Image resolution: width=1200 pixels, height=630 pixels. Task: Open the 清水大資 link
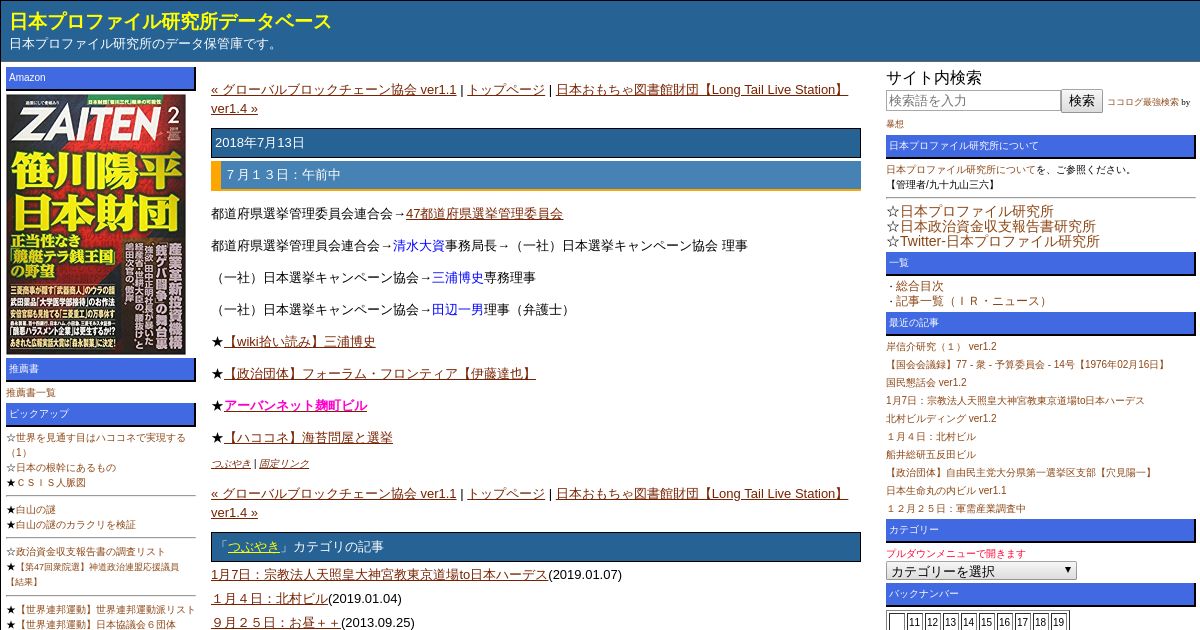[x=419, y=245]
